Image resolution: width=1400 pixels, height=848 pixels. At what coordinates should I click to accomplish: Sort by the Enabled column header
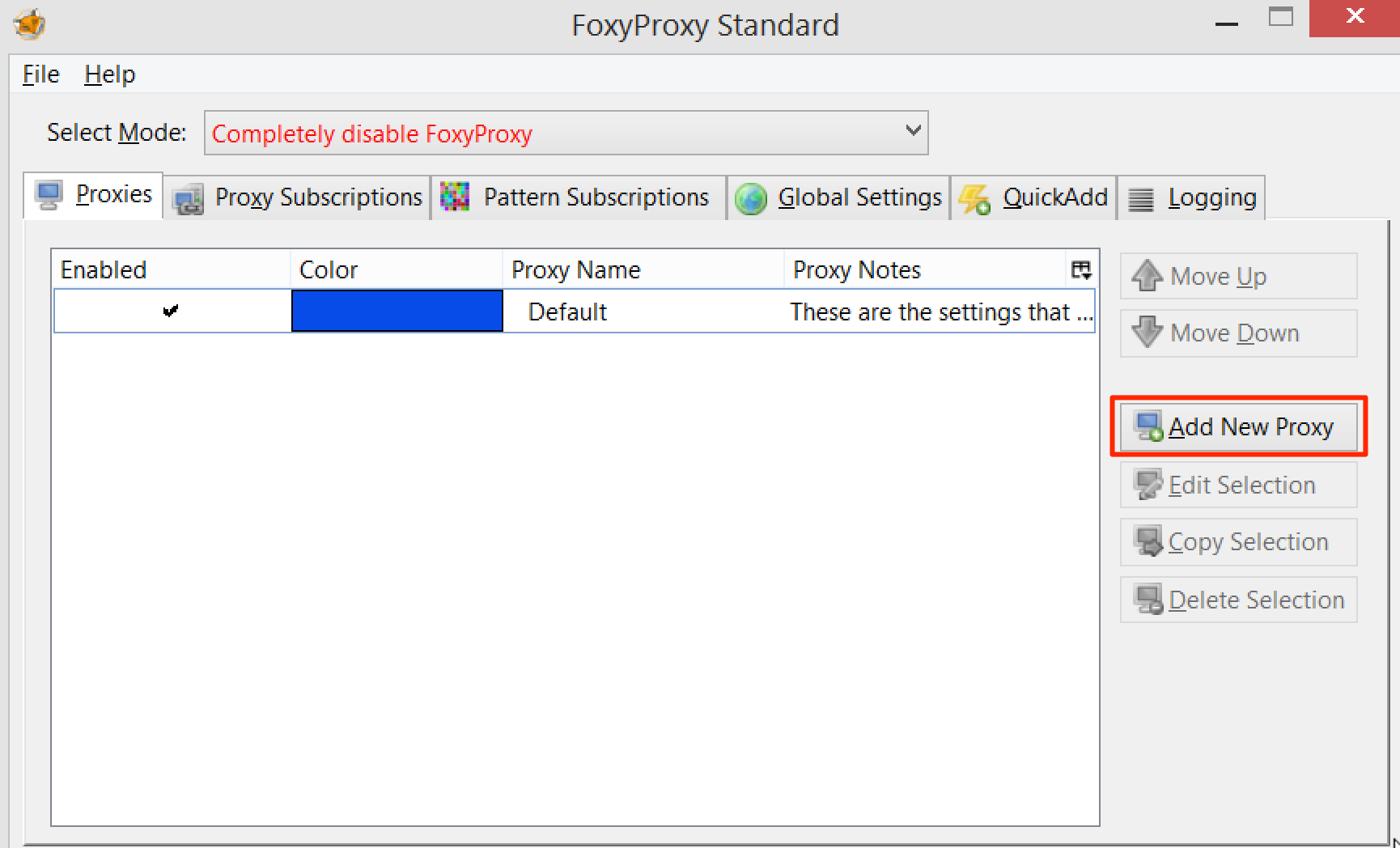(x=172, y=269)
